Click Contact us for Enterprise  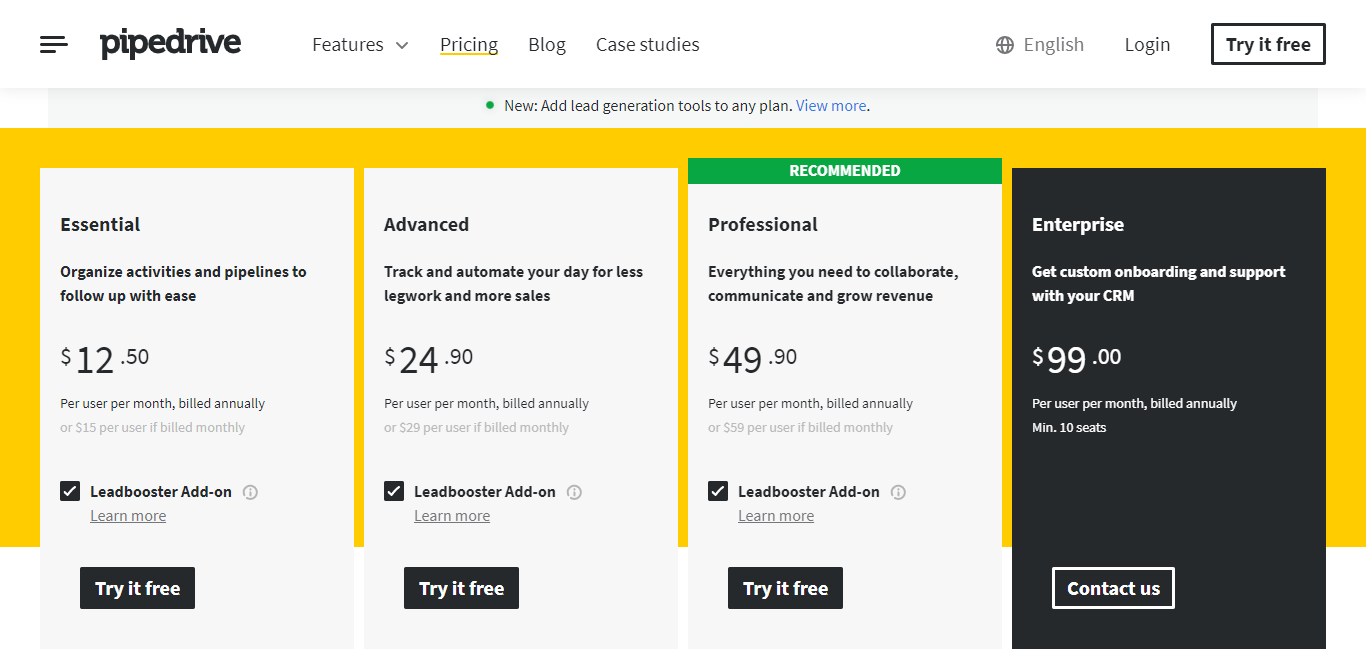point(1113,588)
